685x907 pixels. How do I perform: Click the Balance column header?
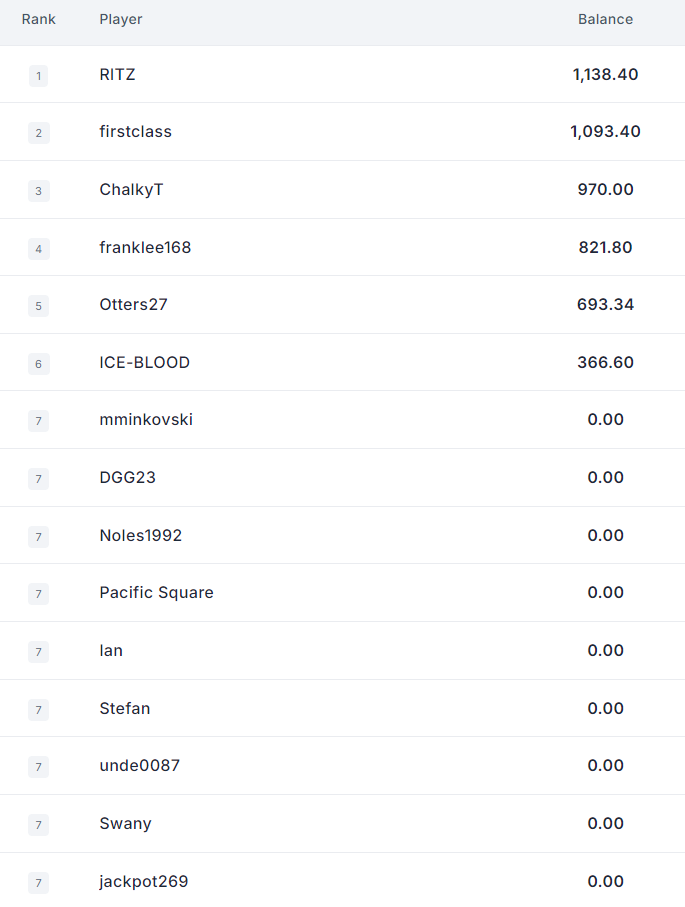click(605, 19)
